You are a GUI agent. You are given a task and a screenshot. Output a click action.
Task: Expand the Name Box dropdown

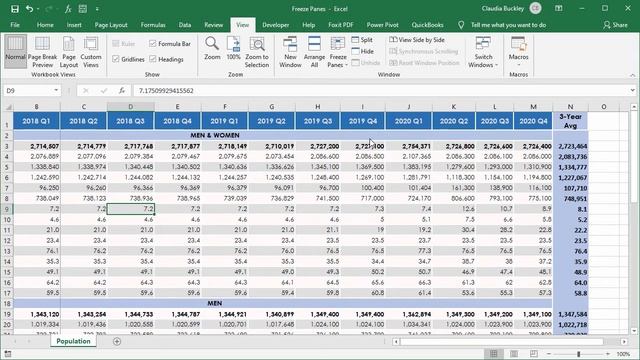coord(56,91)
